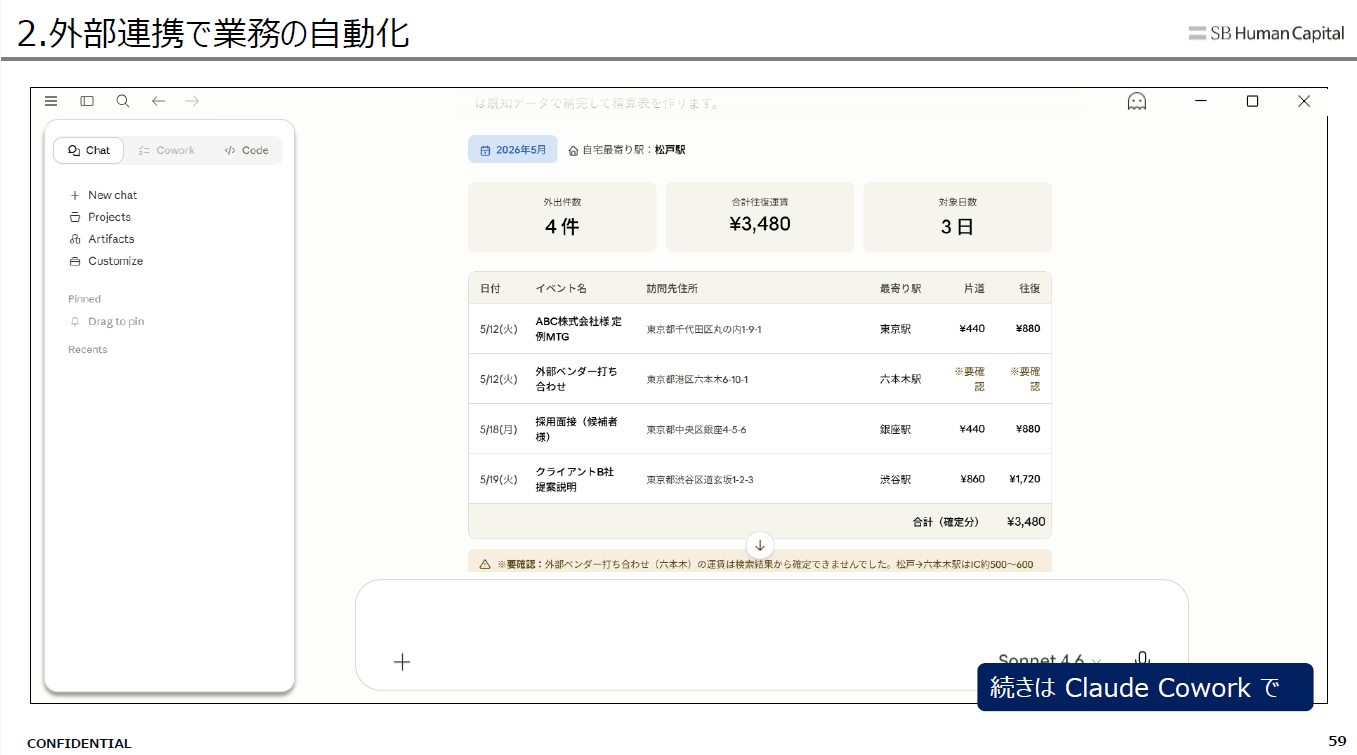Toggle the sidebar panel icon
This screenshot has width=1357, height=755.
[x=87, y=101]
